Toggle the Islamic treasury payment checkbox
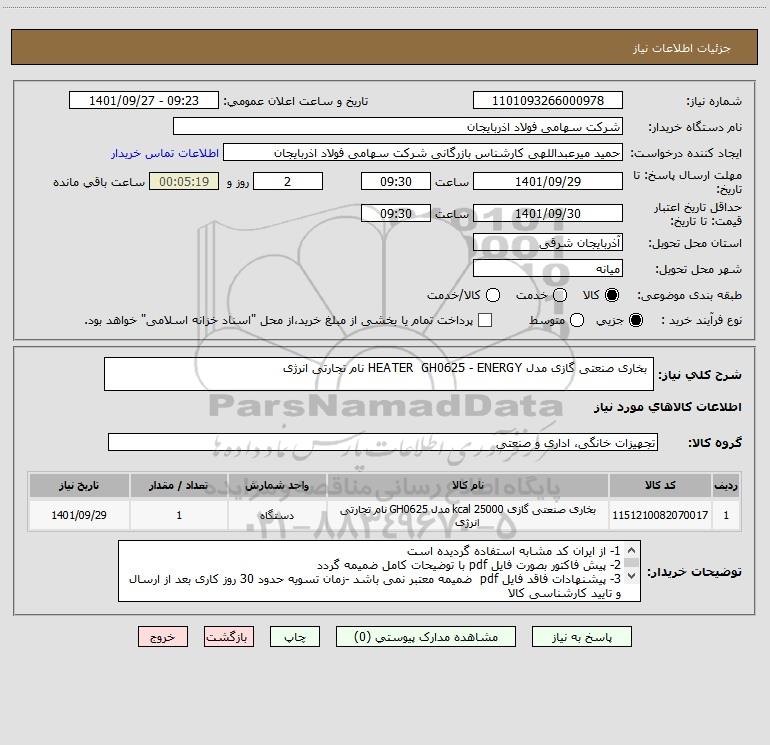The width and height of the screenshot is (770, 745). click(x=485, y=320)
